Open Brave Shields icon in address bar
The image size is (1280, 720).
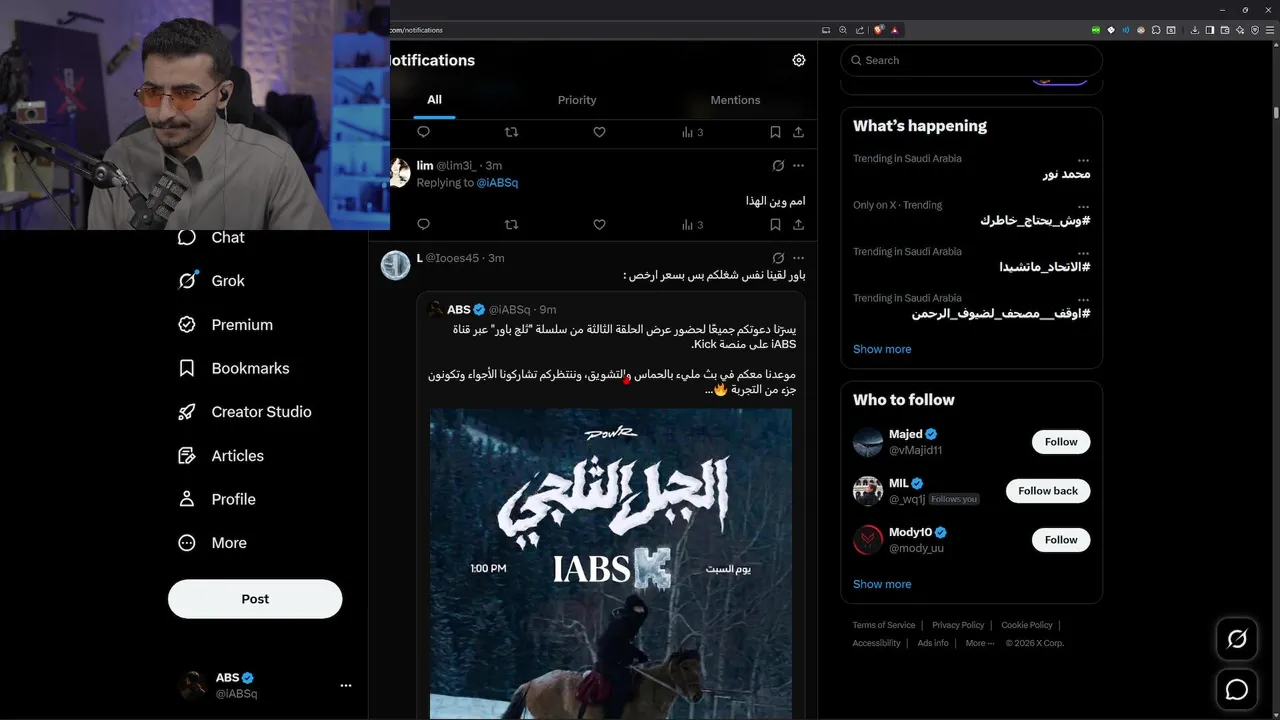coord(878,30)
